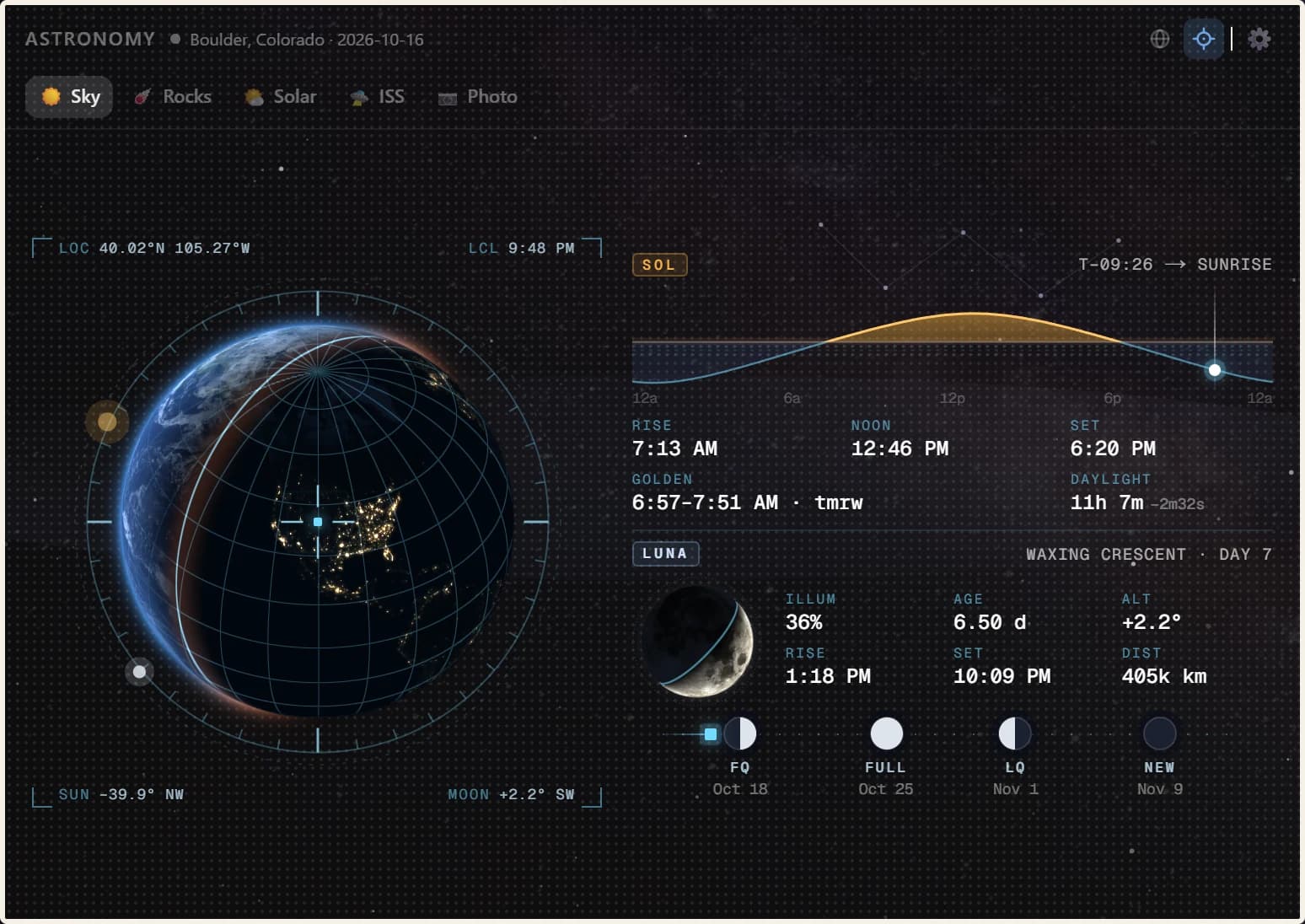Go to the Photo tab
1305x924 pixels.
[478, 97]
